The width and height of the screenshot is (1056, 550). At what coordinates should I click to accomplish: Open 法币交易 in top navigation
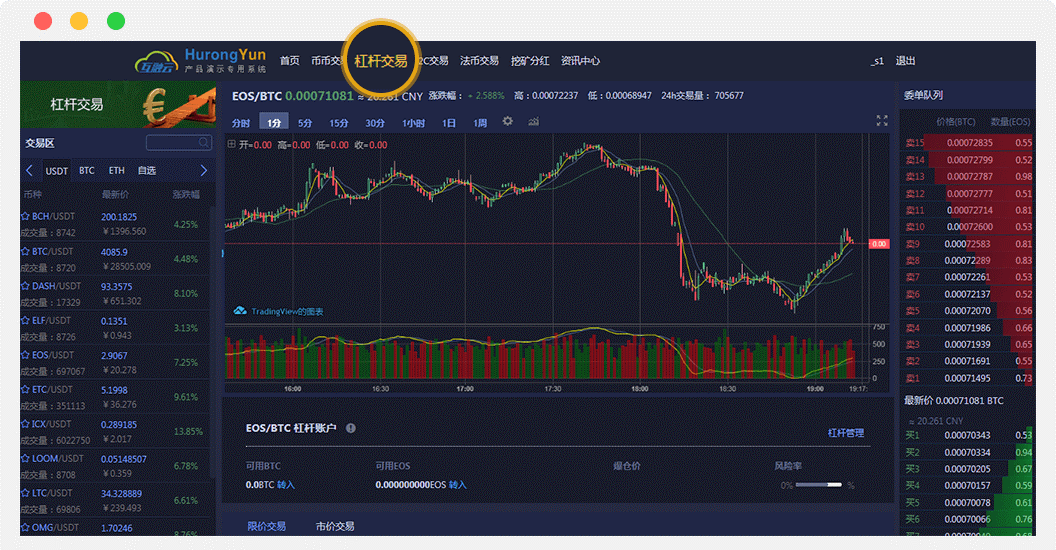coord(480,61)
